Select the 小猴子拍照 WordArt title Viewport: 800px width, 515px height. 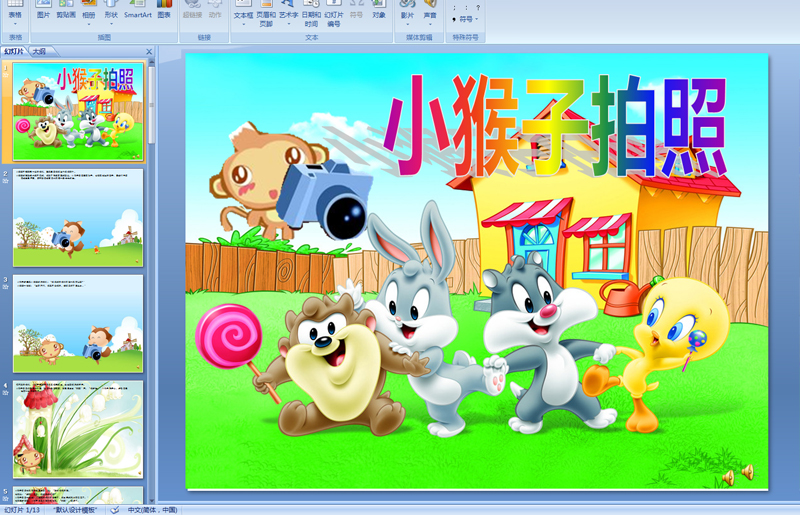[x=555, y=126]
